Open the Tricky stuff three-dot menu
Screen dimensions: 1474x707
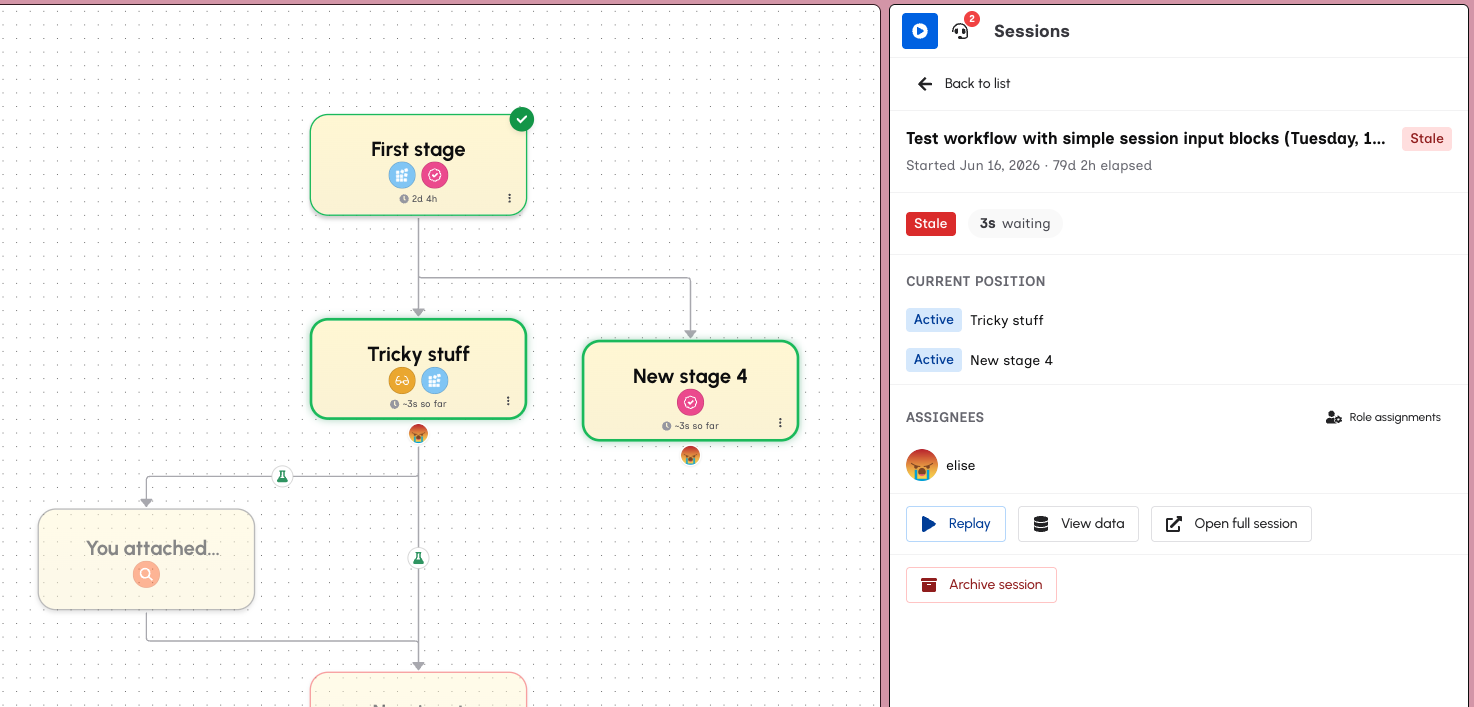tap(508, 401)
